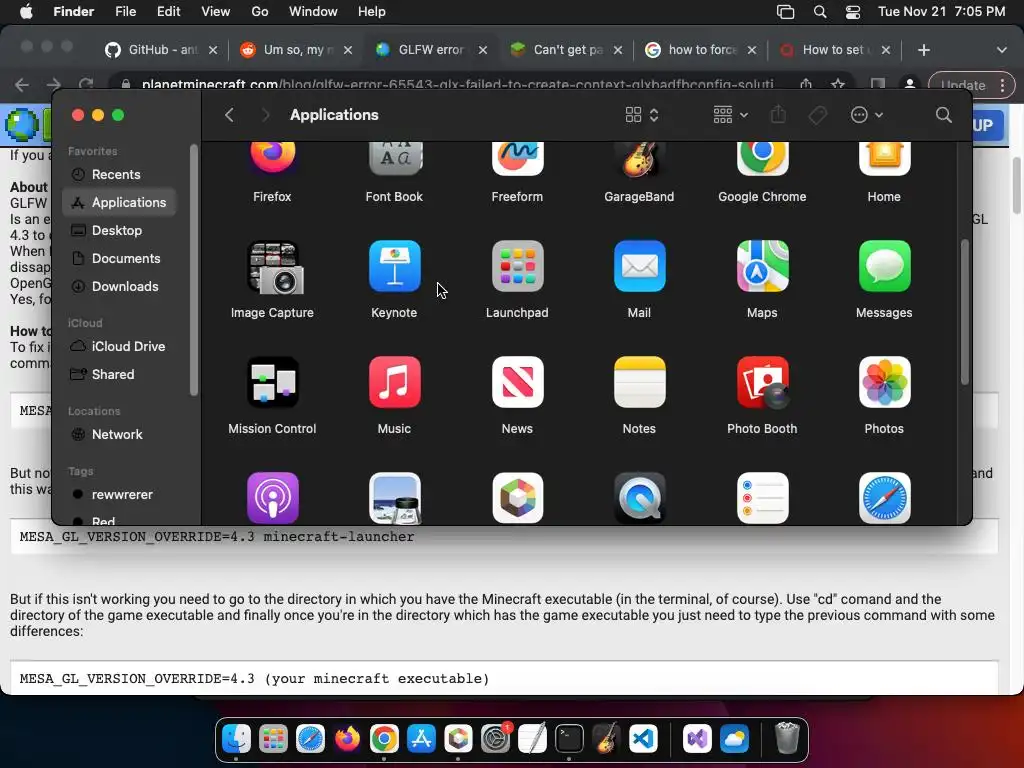Select the Safari compass icon in Finder
Image resolution: width=1024 pixels, height=768 pixels.
[884, 498]
